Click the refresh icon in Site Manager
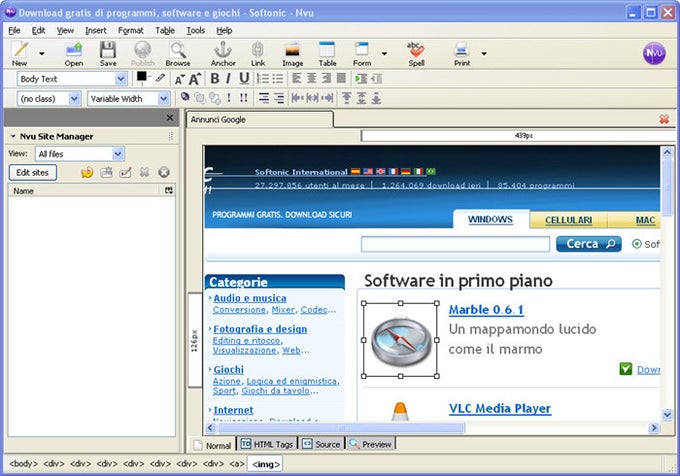Image resolution: width=680 pixels, height=476 pixels. point(87,173)
